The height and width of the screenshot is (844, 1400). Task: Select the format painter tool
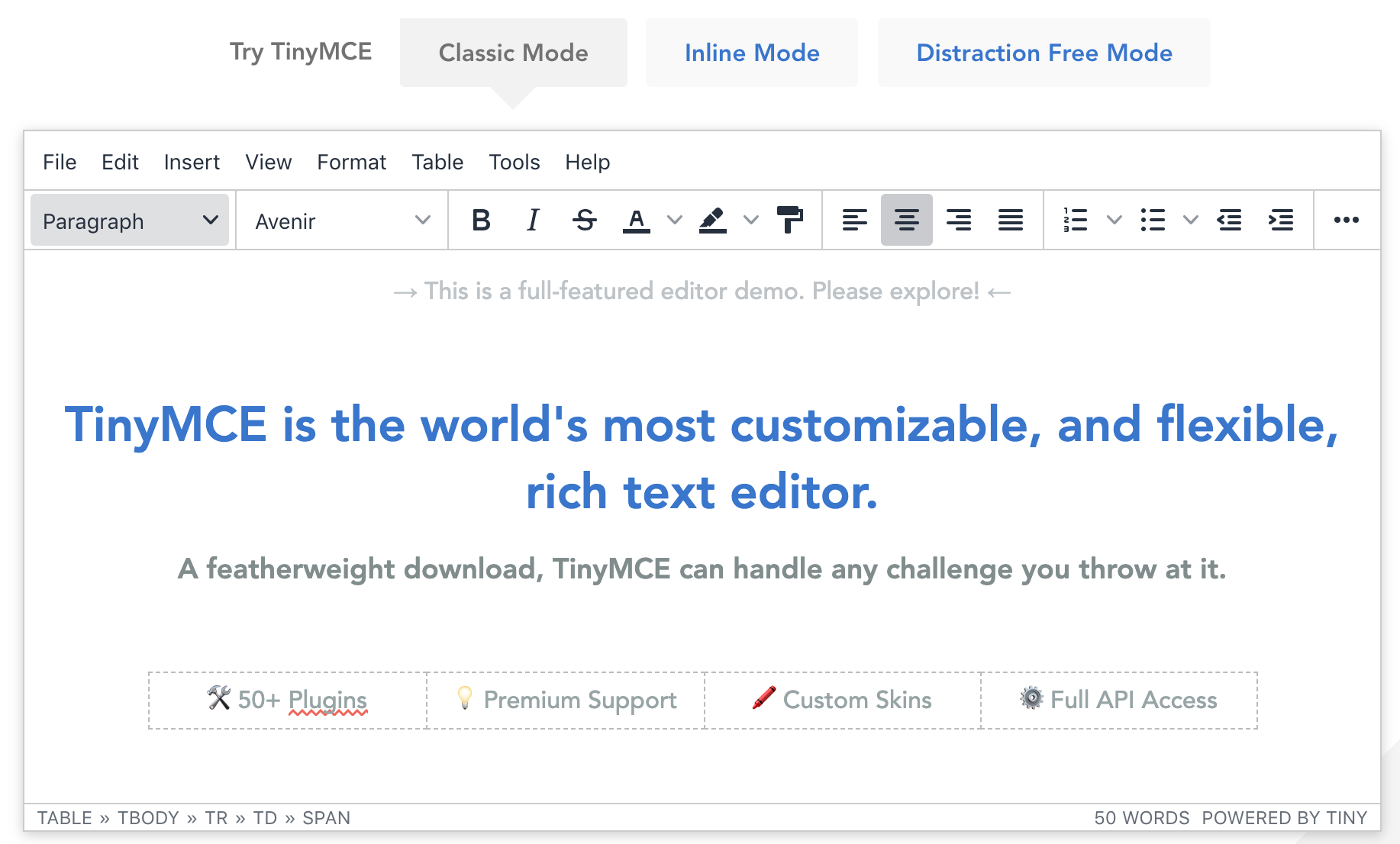[790, 220]
